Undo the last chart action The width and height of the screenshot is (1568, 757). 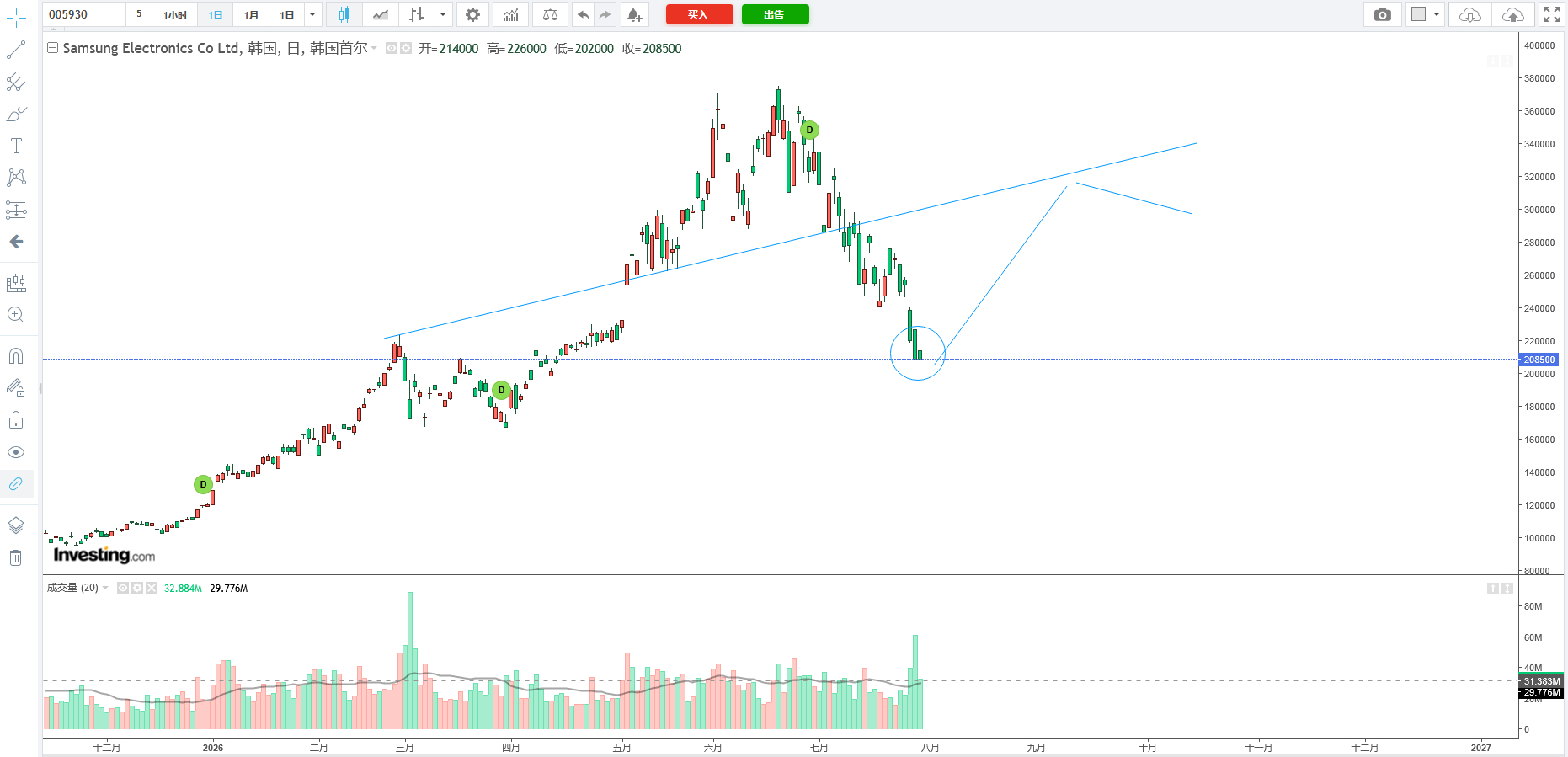[583, 14]
